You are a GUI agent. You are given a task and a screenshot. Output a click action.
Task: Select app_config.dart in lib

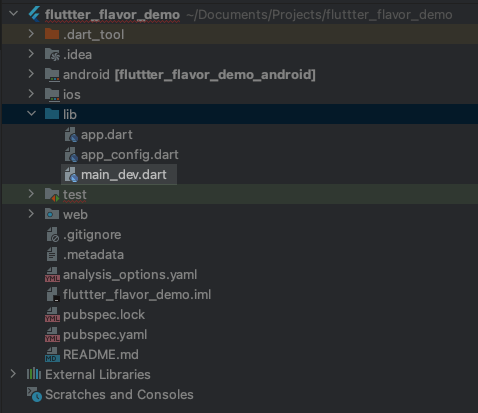[130, 155]
